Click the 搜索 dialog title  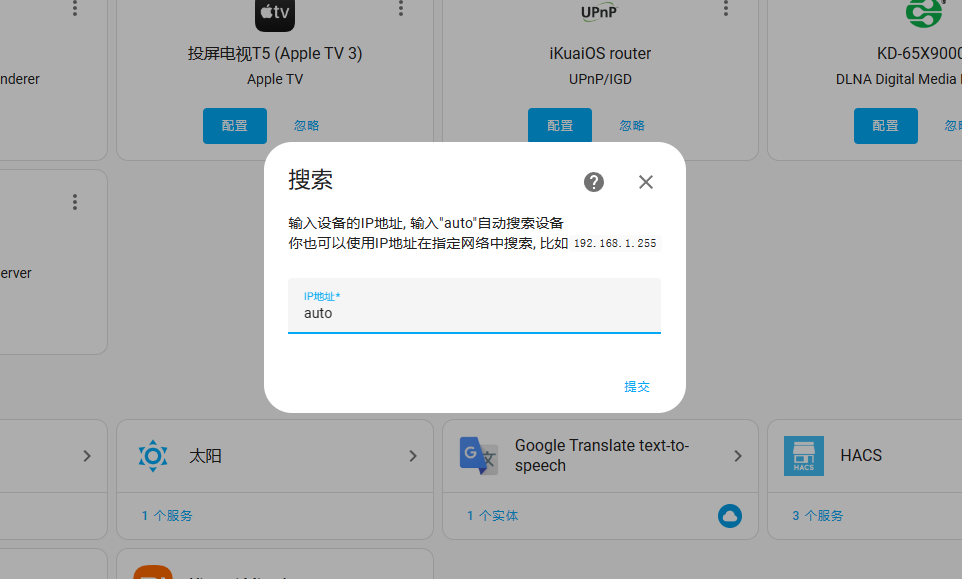(310, 180)
